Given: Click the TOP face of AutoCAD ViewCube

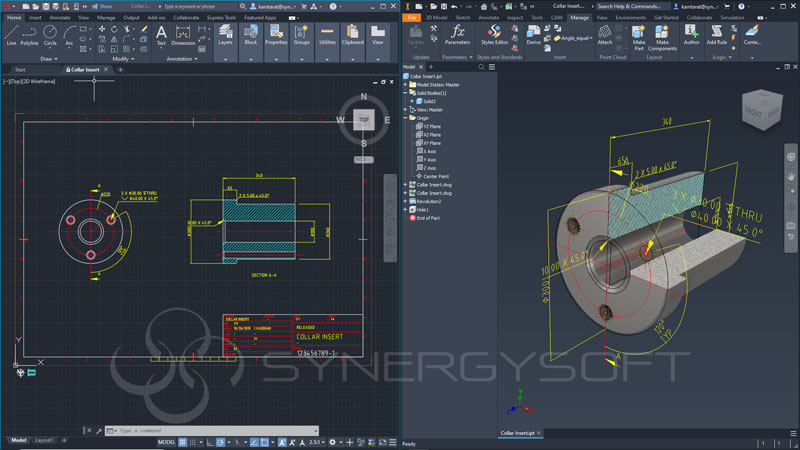Looking at the screenshot, I should pos(364,119).
